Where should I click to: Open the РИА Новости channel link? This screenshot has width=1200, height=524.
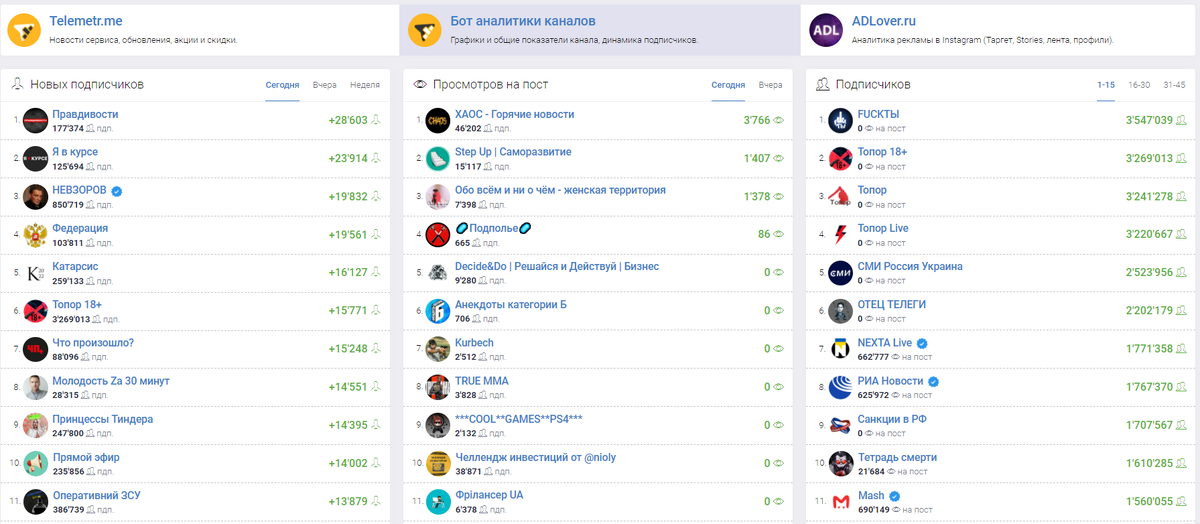point(891,381)
